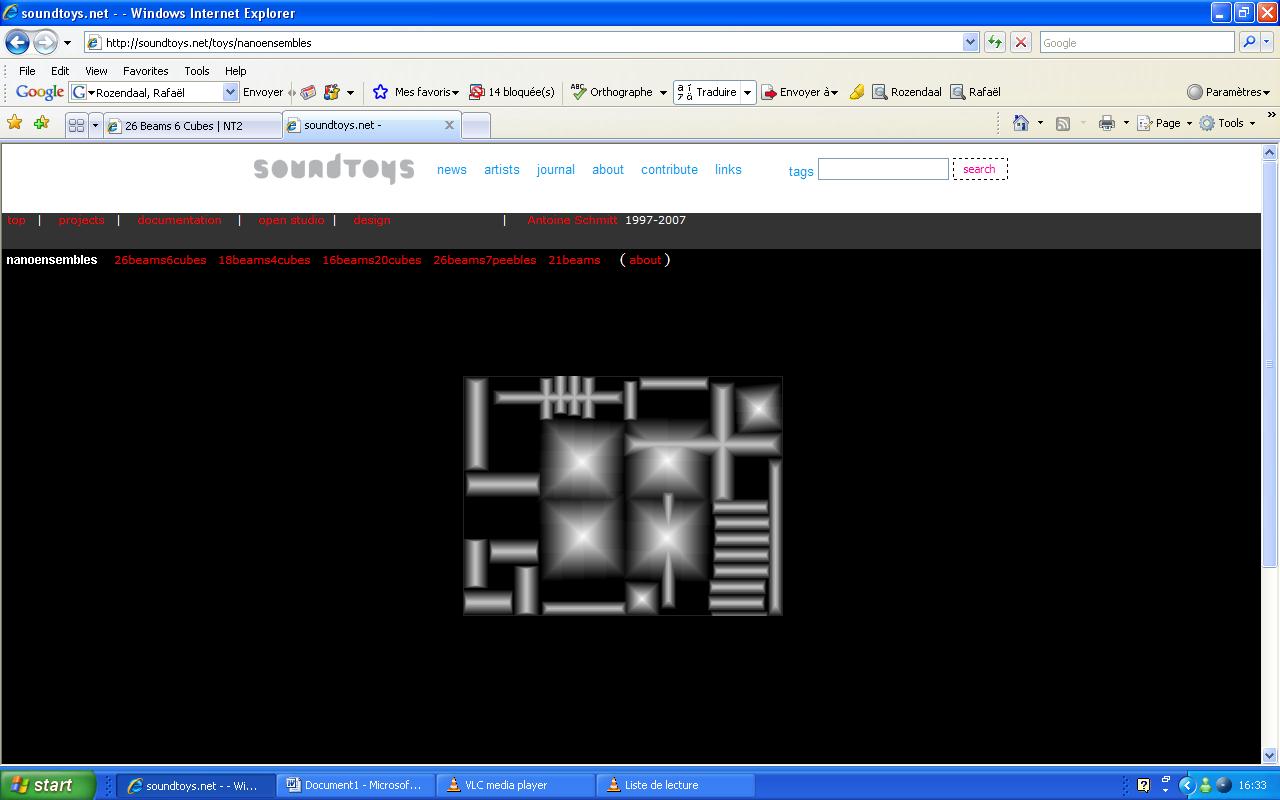Viewport: 1280px width, 800px height.
Task: Click the soundtoys logo
Action: [x=334, y=168]
